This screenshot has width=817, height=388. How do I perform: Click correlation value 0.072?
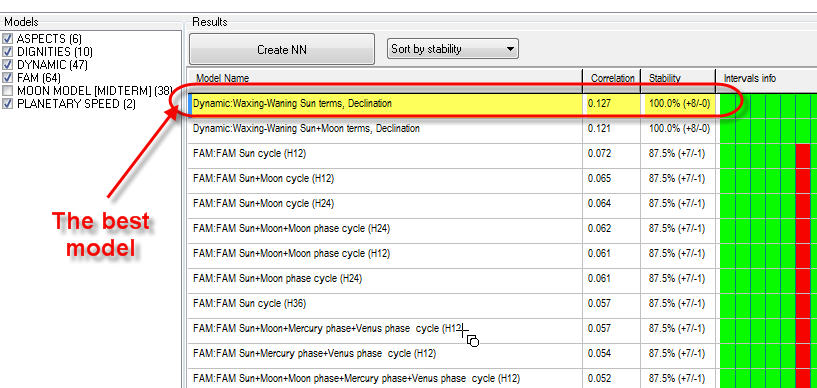pyautogui.click(x=599, y=154)
